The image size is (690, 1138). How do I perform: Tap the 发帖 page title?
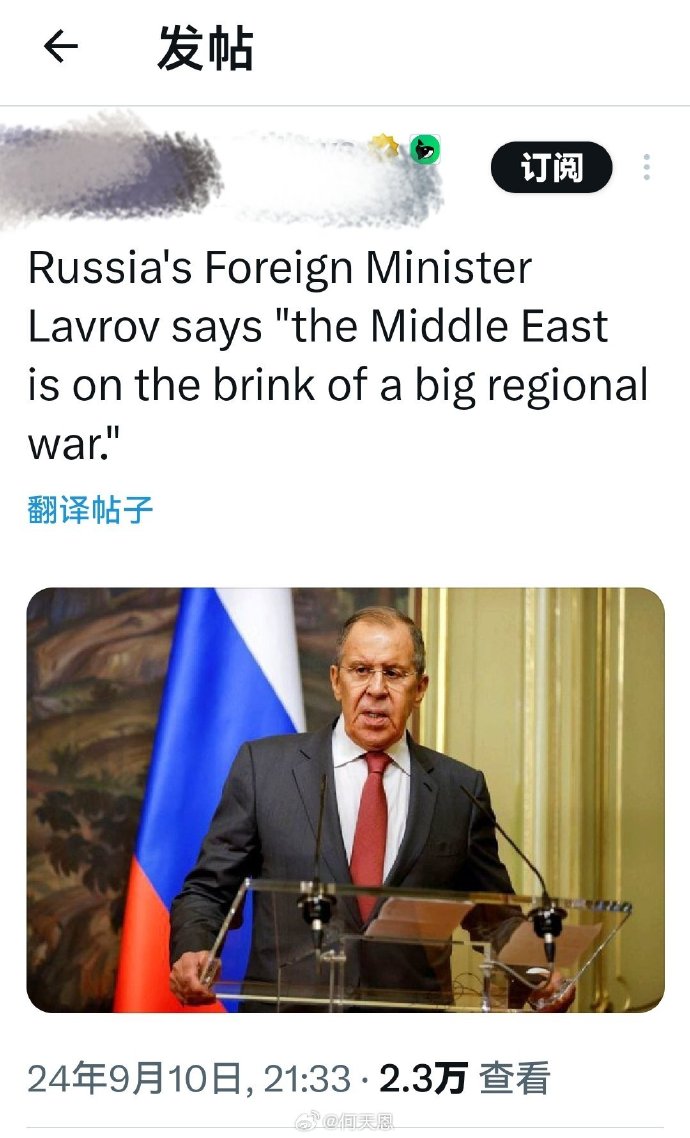pyautogui.click(x=205, y=48)
